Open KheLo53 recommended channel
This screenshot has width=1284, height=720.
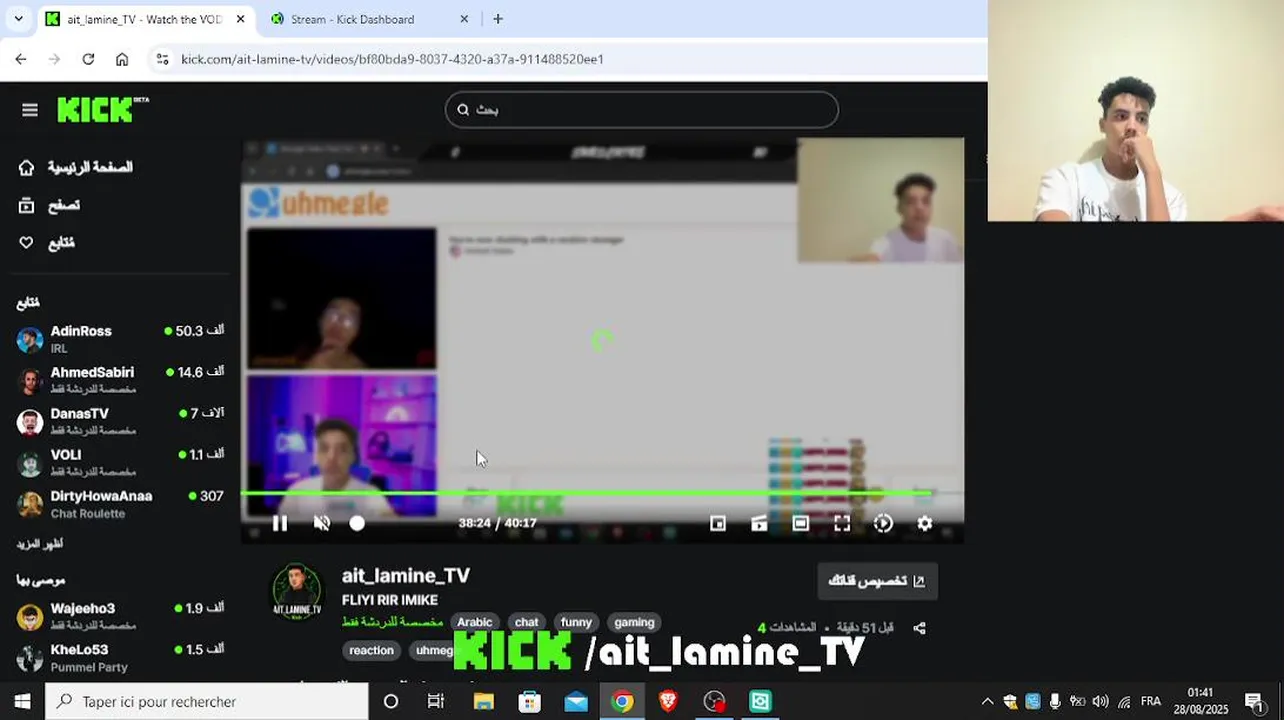click(x=120, y=657)
